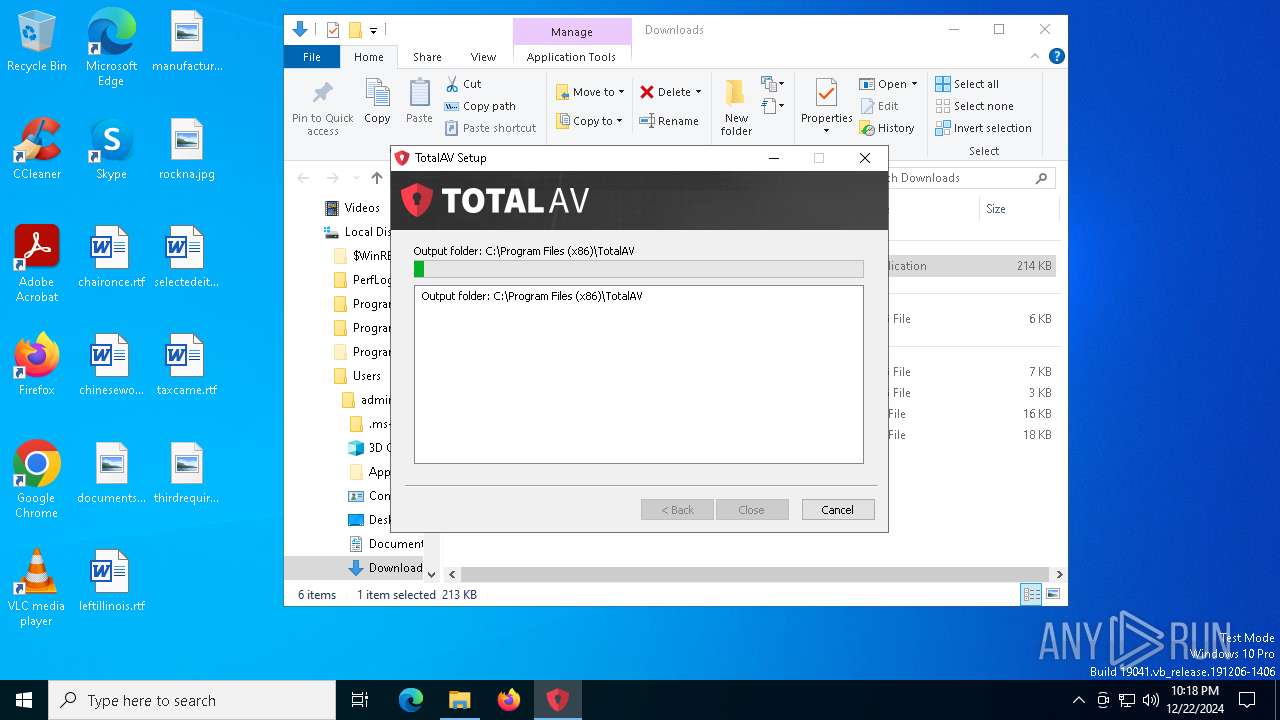
Task: Open Explorer Help question mark icon
Action: 1056,57
